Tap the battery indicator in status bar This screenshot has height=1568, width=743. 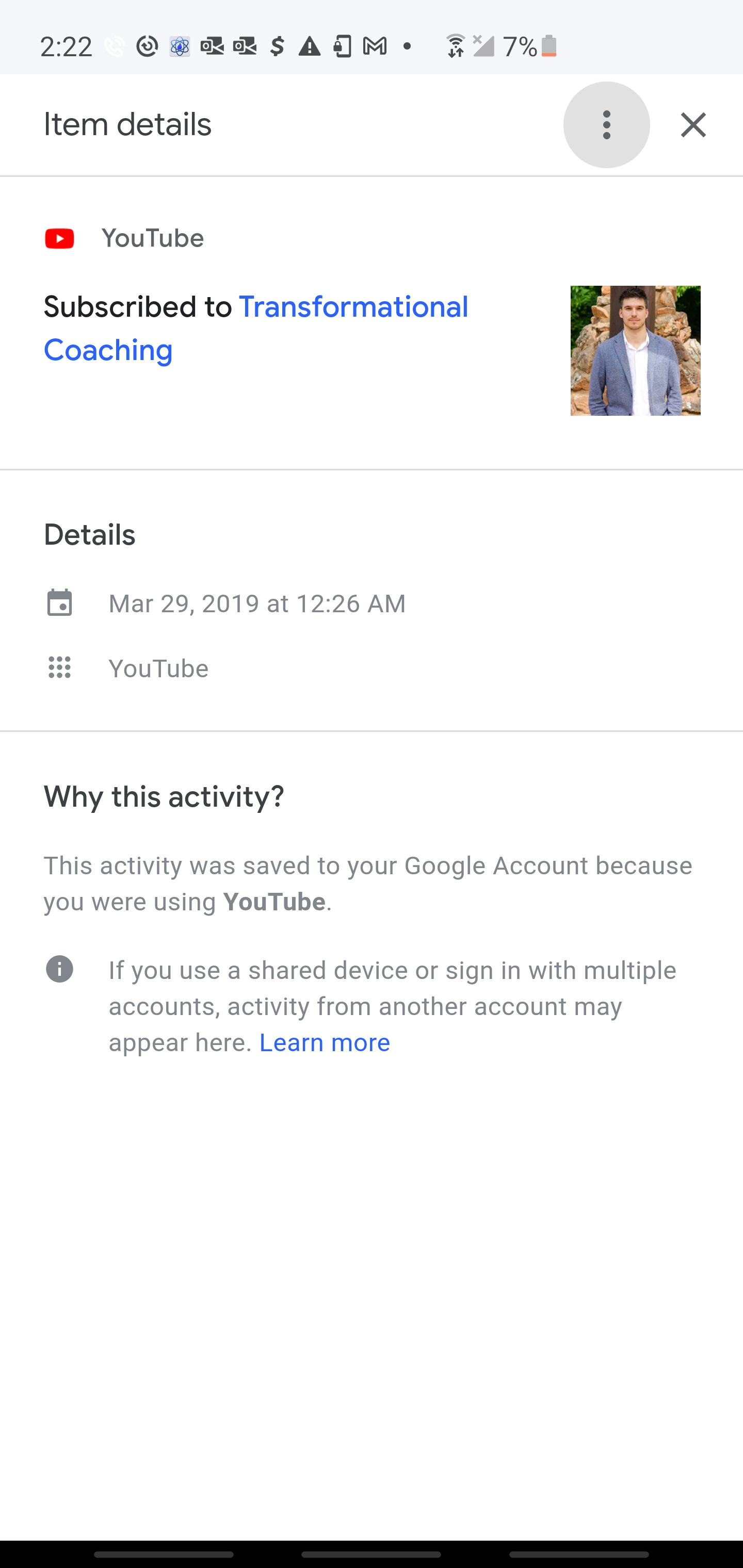point(548,46)
